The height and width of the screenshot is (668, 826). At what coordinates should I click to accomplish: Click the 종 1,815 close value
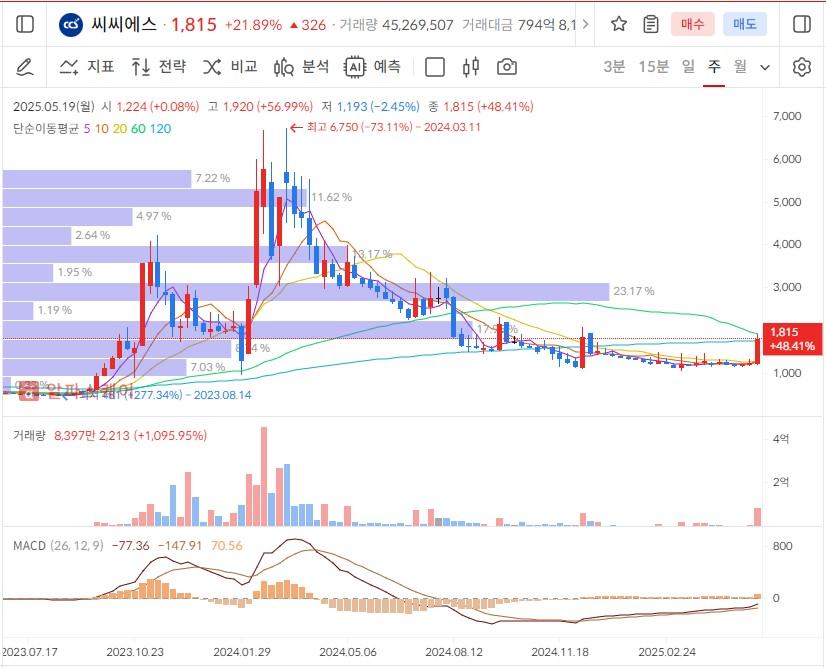tap(480, 106)
